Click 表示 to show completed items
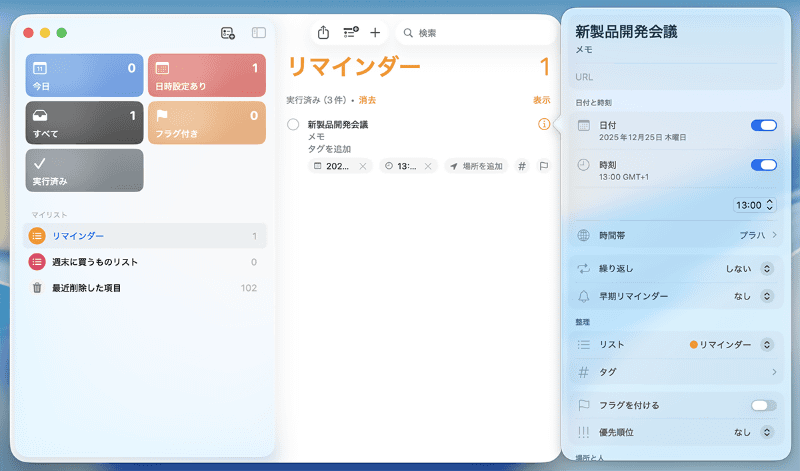The width and height of the screenshot is (800, 471). coord(542,100)
